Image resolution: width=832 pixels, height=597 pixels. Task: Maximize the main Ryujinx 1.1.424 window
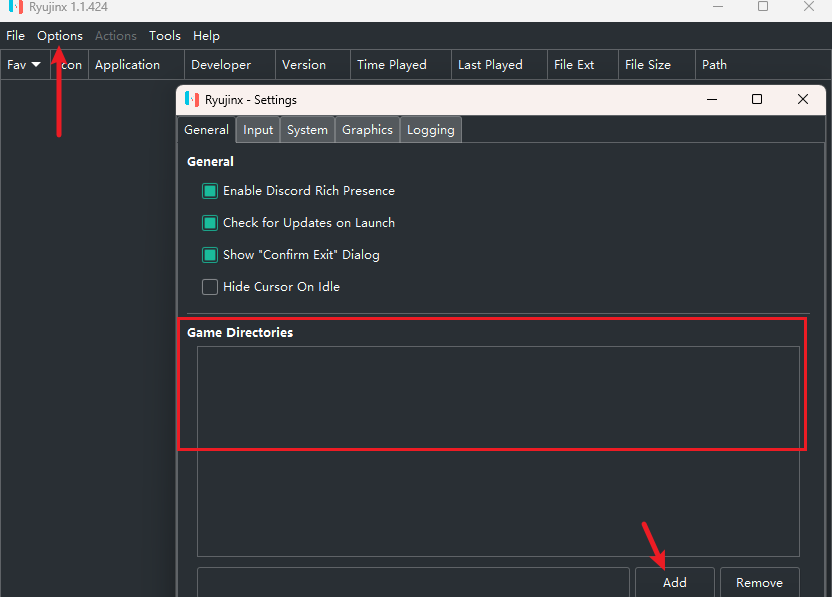(763, 6)
